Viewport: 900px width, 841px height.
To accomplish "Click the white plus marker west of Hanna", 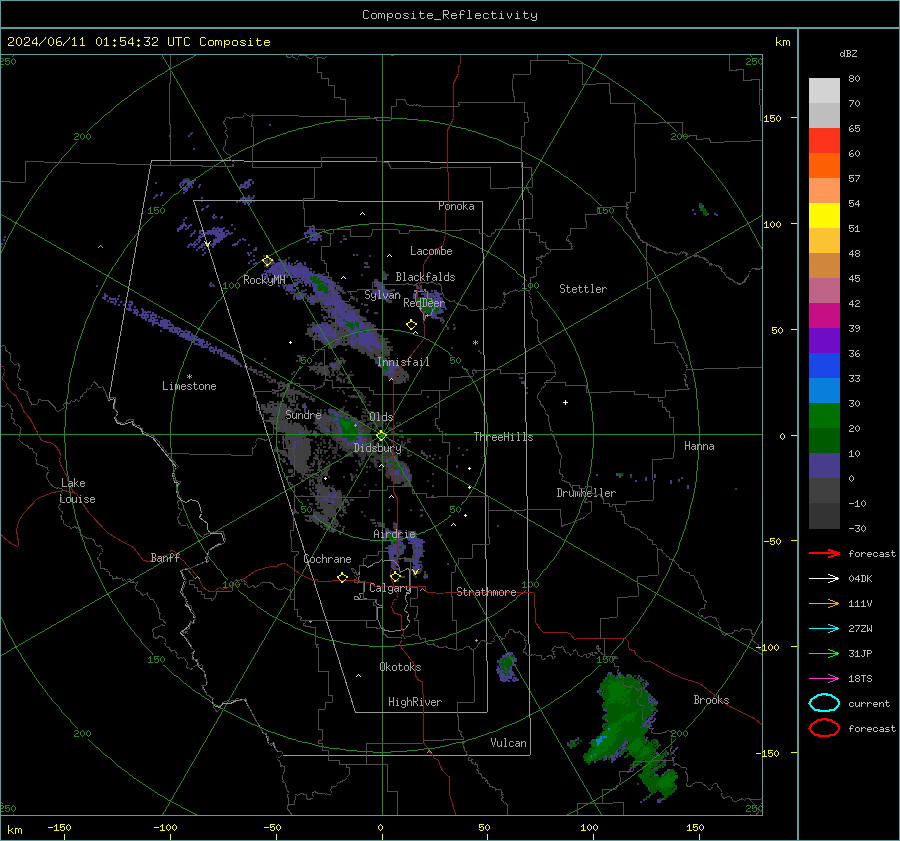I will click(565, 402).
